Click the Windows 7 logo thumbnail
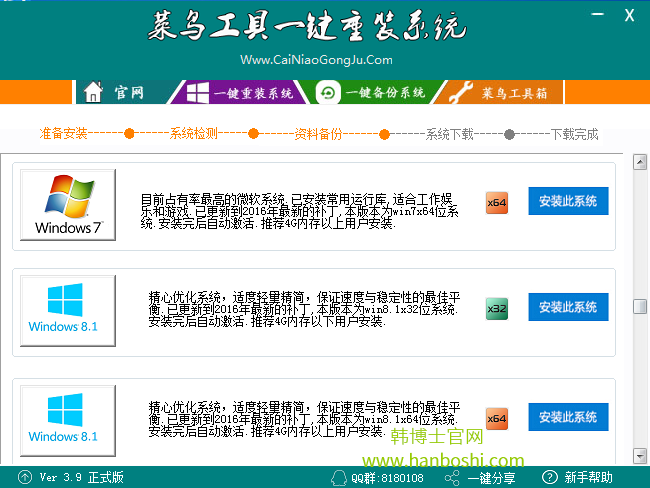Screen dimensions: 650x488 click(68, 205)
